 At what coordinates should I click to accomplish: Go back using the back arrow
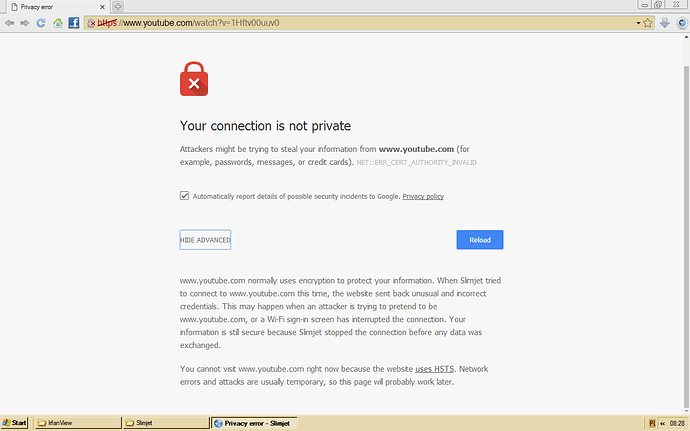(x=9, y=23)
